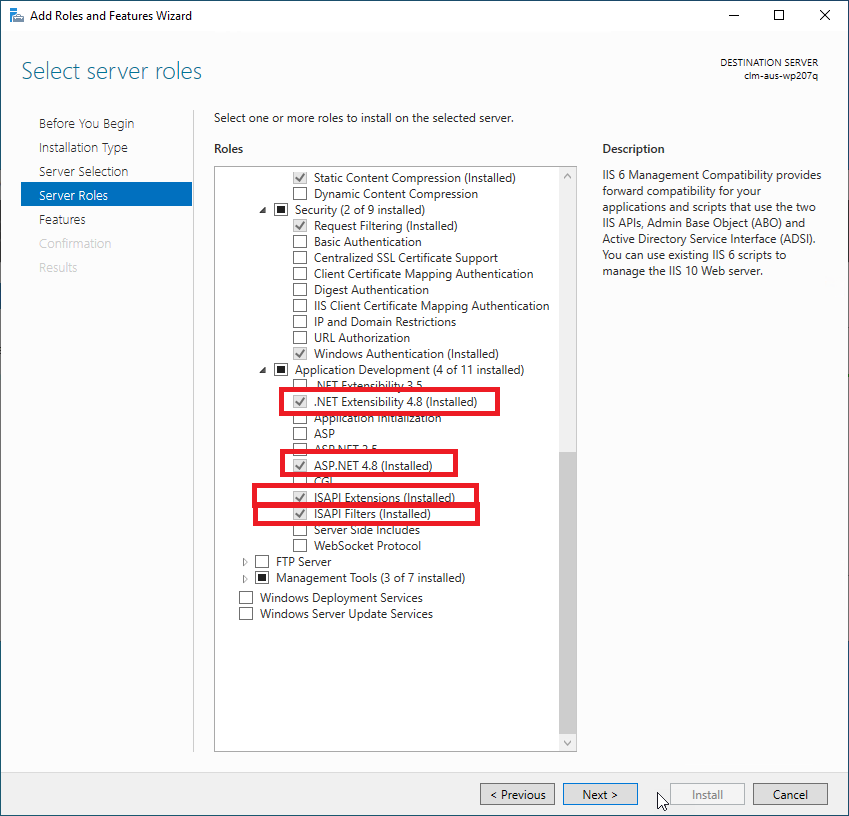
Task: Go to Before You Begin step
Action: pyautogui.click(x=87, y=123)
